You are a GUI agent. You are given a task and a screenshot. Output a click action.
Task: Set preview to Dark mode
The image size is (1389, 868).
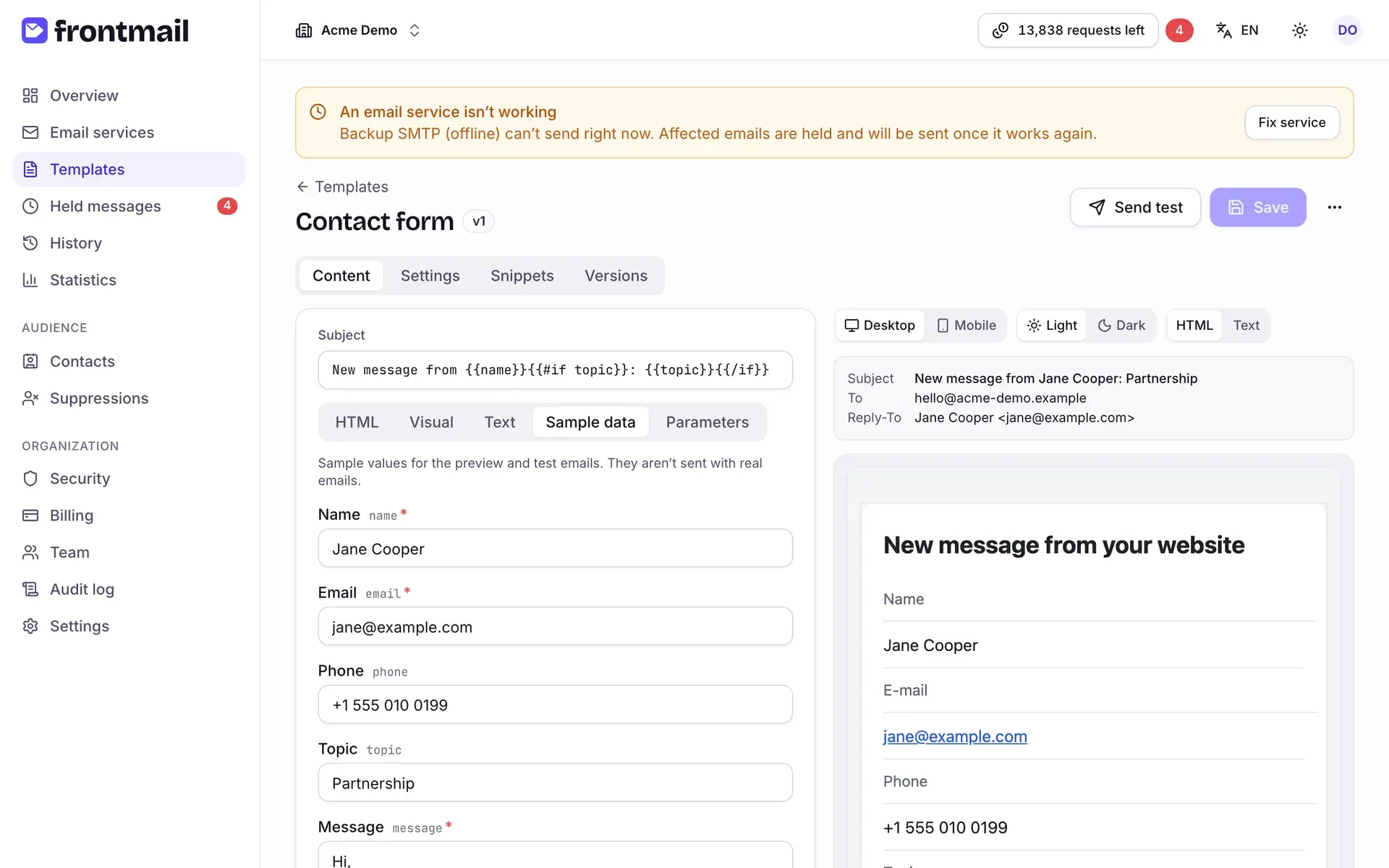click(x=1121, y=325)
